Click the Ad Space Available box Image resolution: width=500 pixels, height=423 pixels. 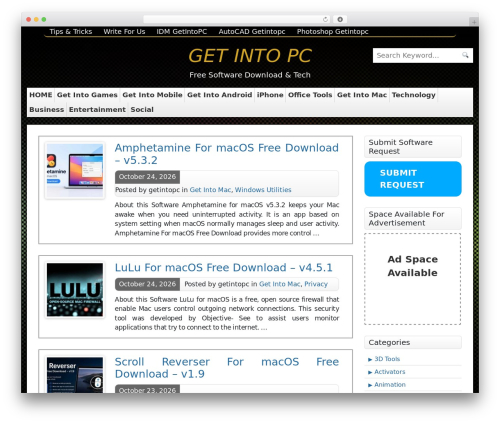(413, 279)
